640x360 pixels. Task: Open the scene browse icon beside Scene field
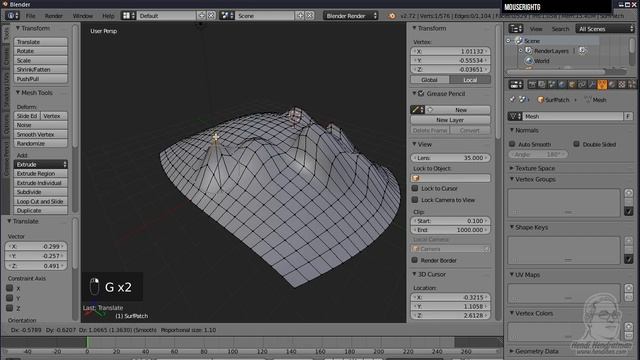click(227, 16)
